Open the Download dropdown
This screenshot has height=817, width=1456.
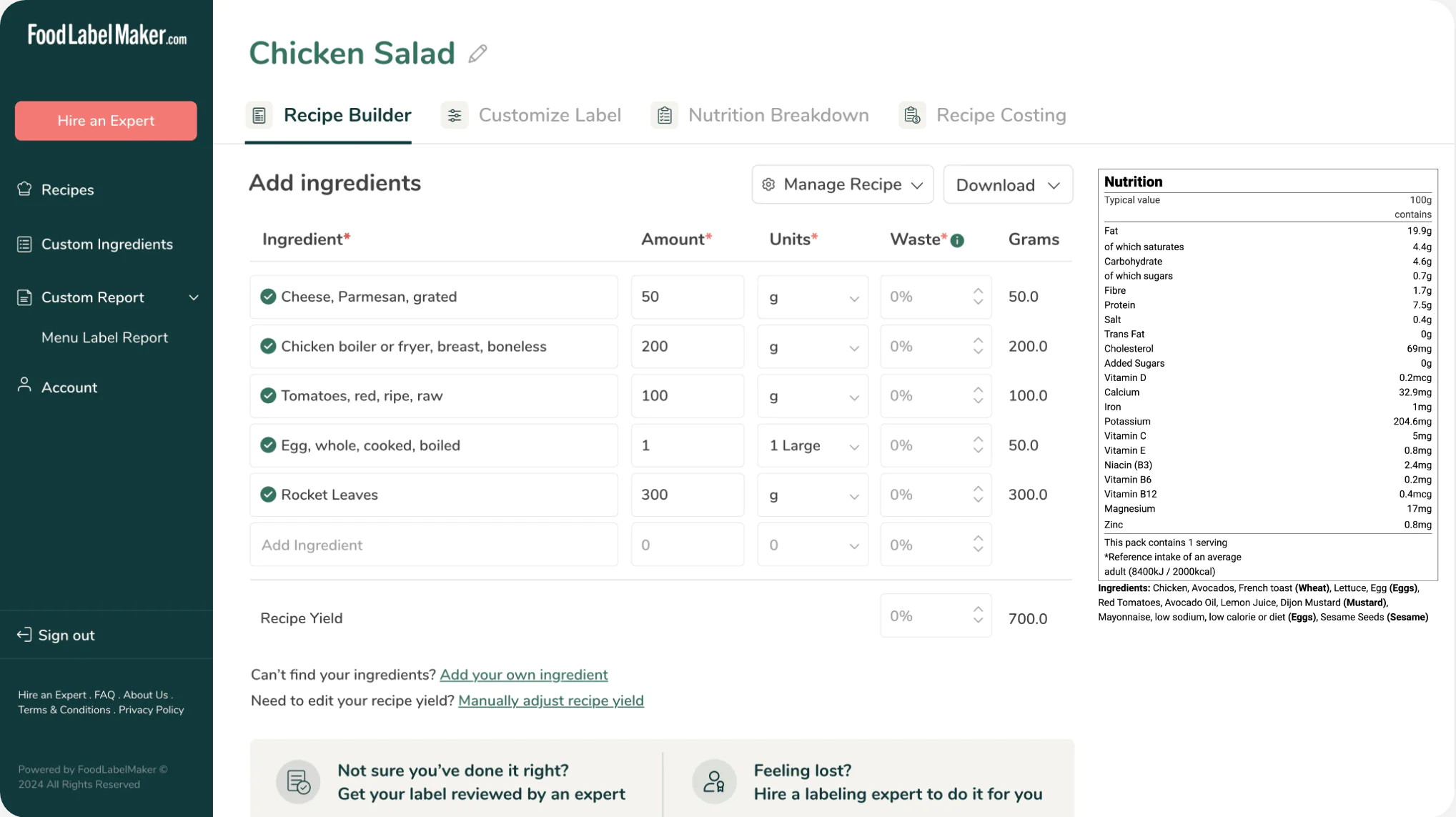pyautogui.click(x=1007, y=184)
